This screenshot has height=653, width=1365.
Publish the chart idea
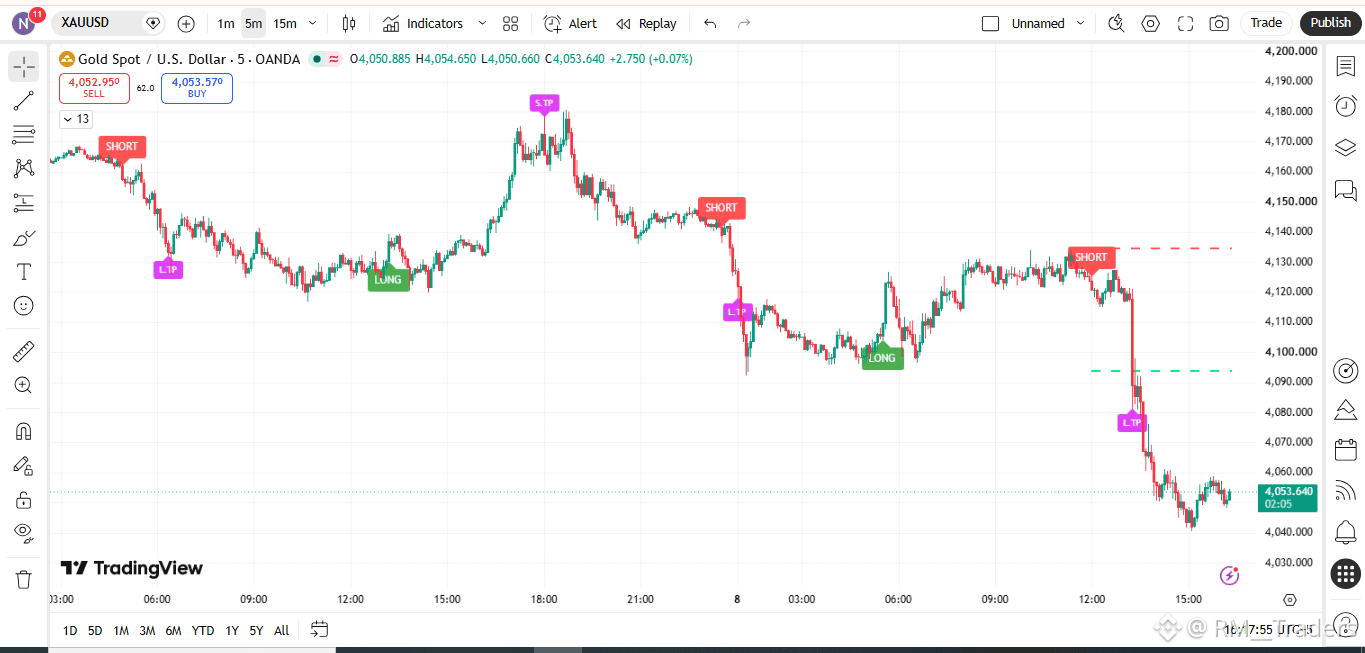(1330, 23)
